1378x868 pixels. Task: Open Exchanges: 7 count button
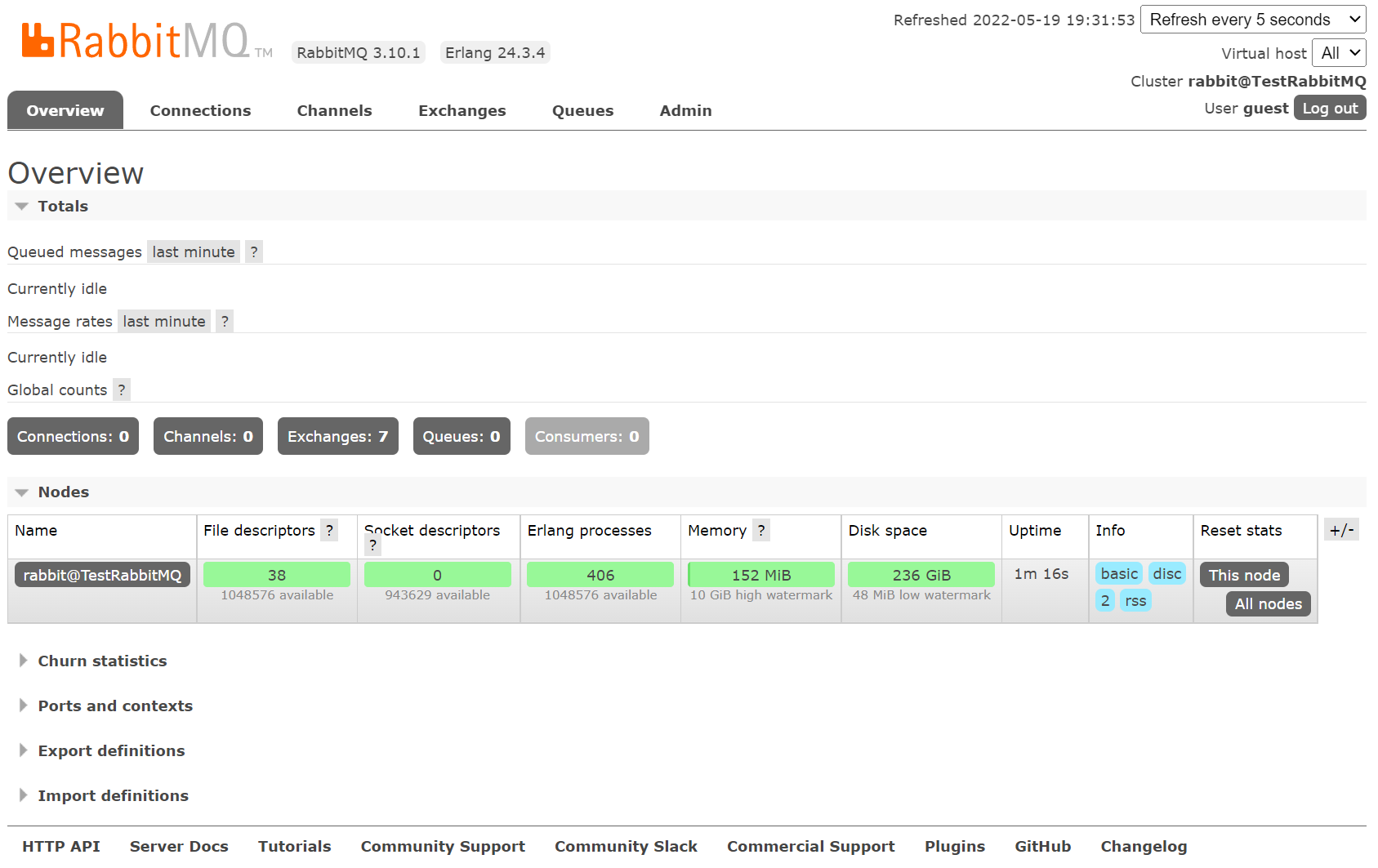338,437
